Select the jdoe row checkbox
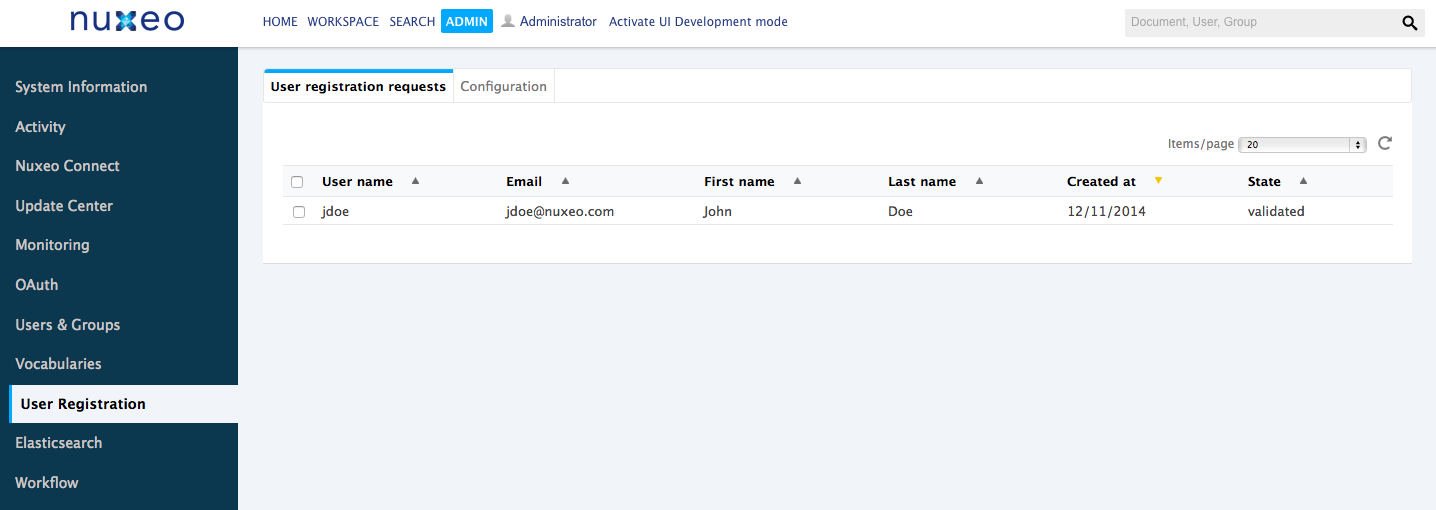Viewport: 1436px width, 510px height. coord(299,212)
